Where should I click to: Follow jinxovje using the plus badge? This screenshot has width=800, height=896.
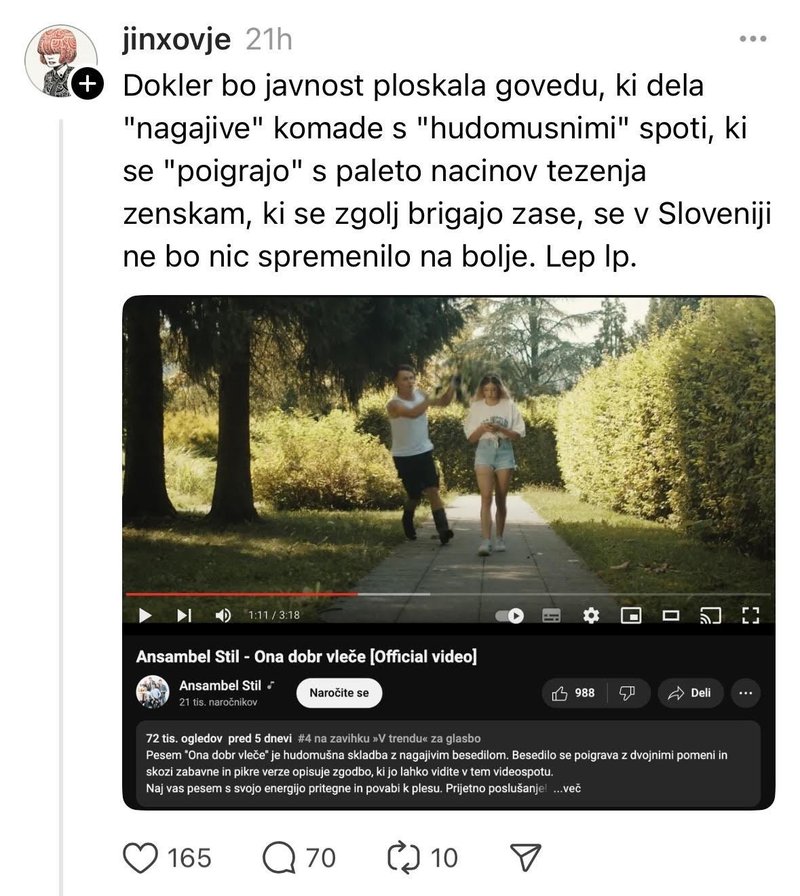click(x=87, y=84)
